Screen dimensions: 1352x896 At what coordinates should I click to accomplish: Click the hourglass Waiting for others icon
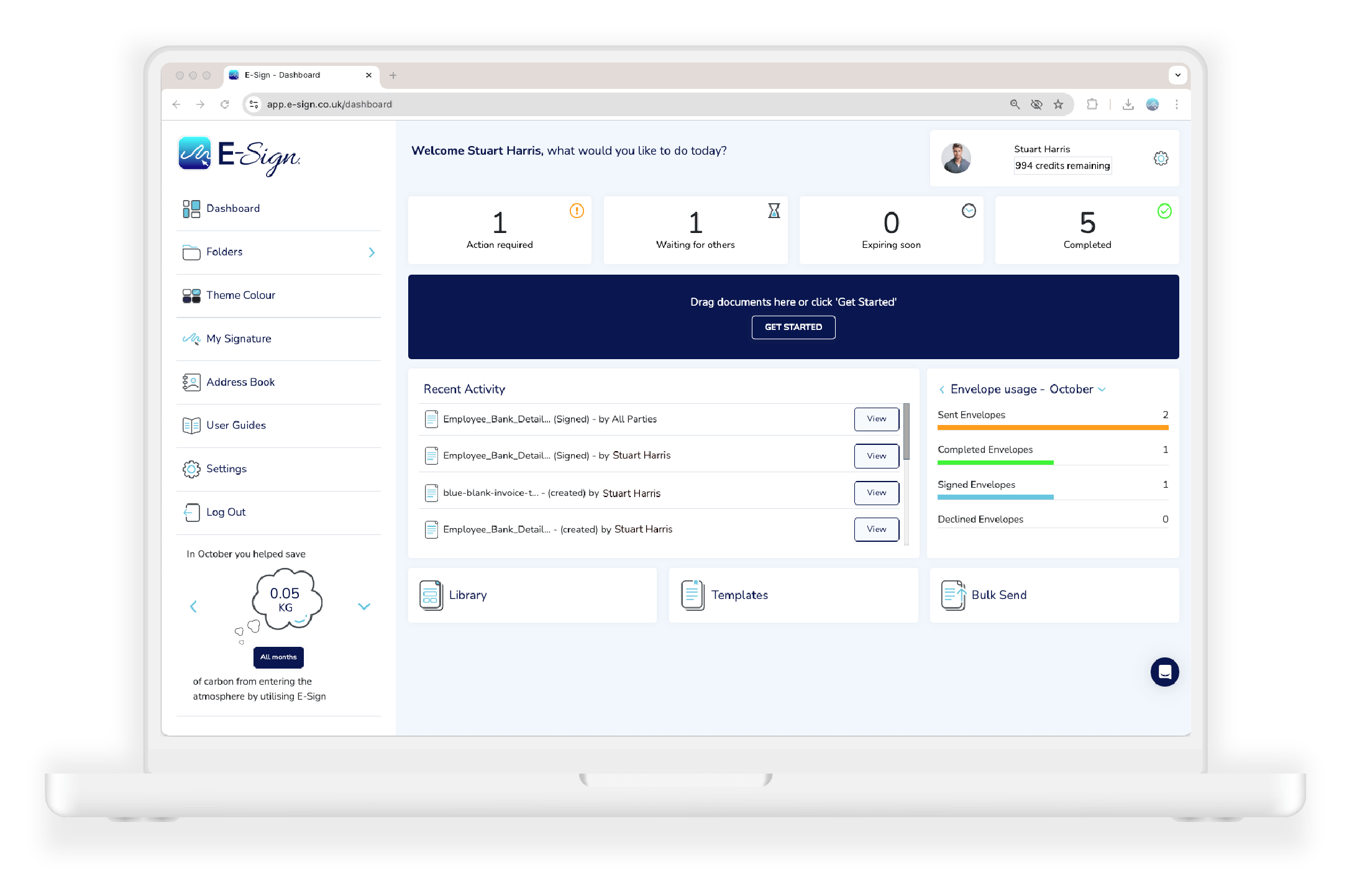(774, 211)
